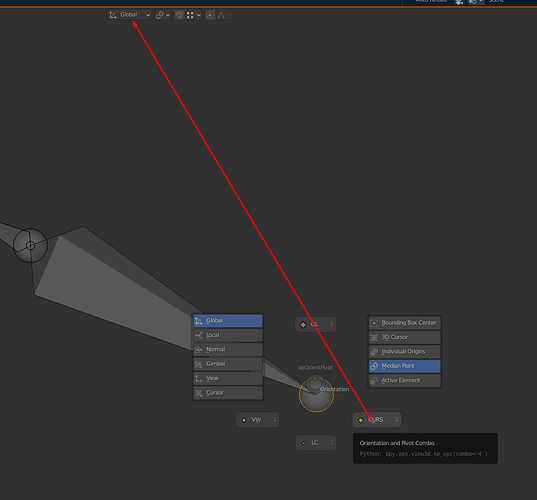This screenshot has width=537, height=500.
Task: Select View orientation in the list
Action: (228, 378)
